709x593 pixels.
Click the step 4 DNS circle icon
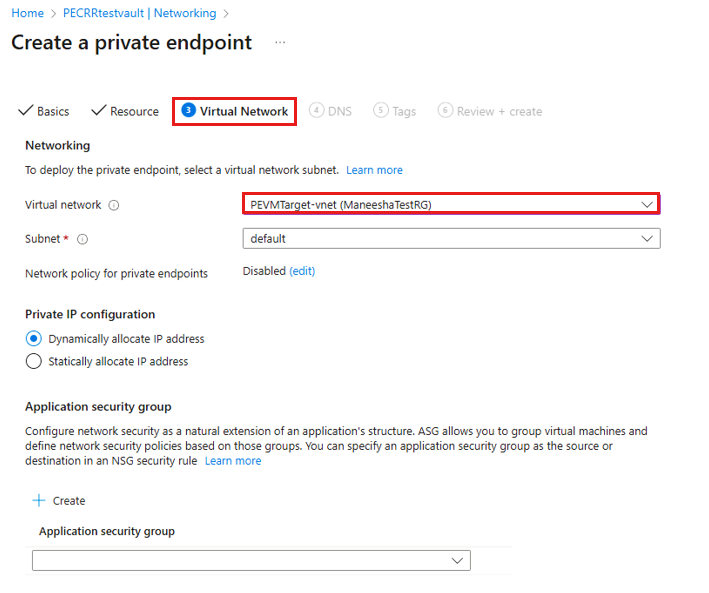[317, 110]
